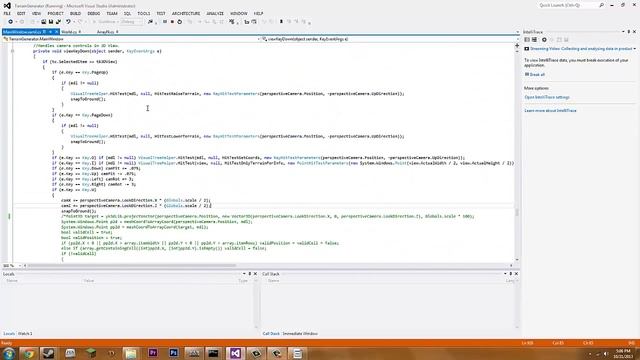Click the find-in-files toolbar icon
The image size is (640, 360).
coord(150,22)
